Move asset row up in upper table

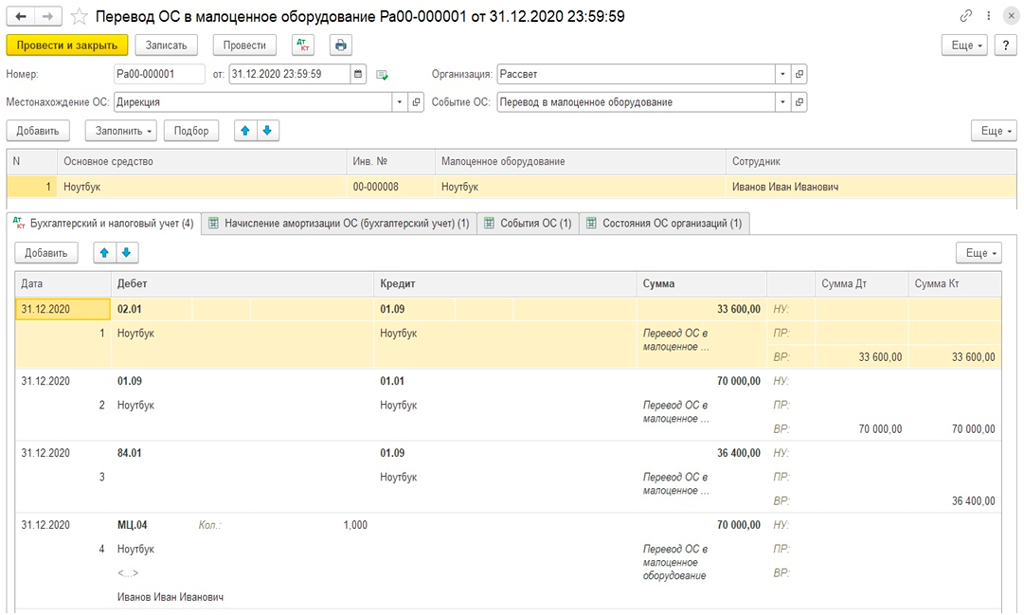[x=246, y=131]
